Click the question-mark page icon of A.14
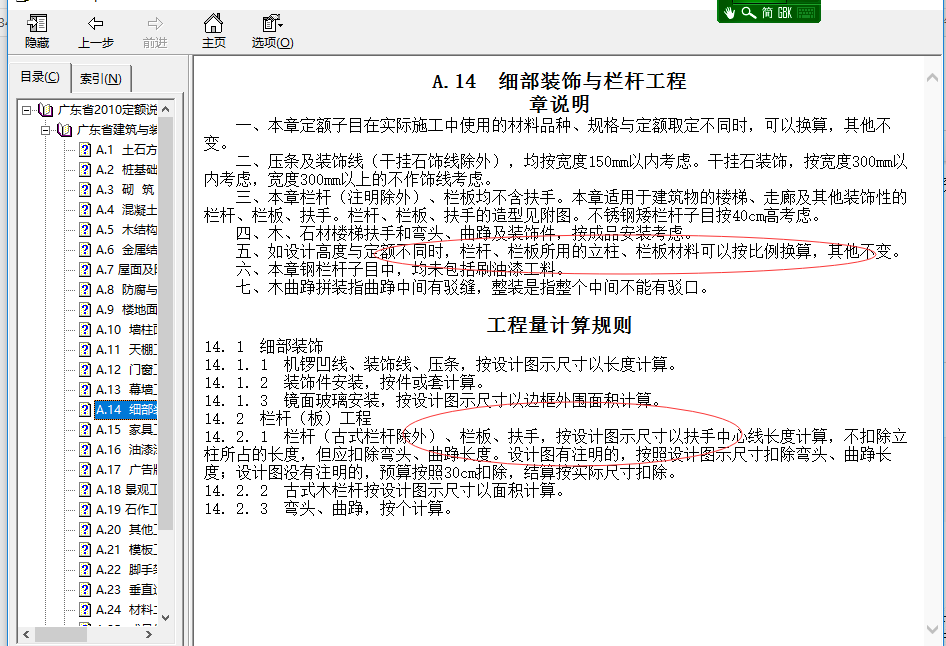The width and height of the screenshot is (946, 646). tap(85, 410)
